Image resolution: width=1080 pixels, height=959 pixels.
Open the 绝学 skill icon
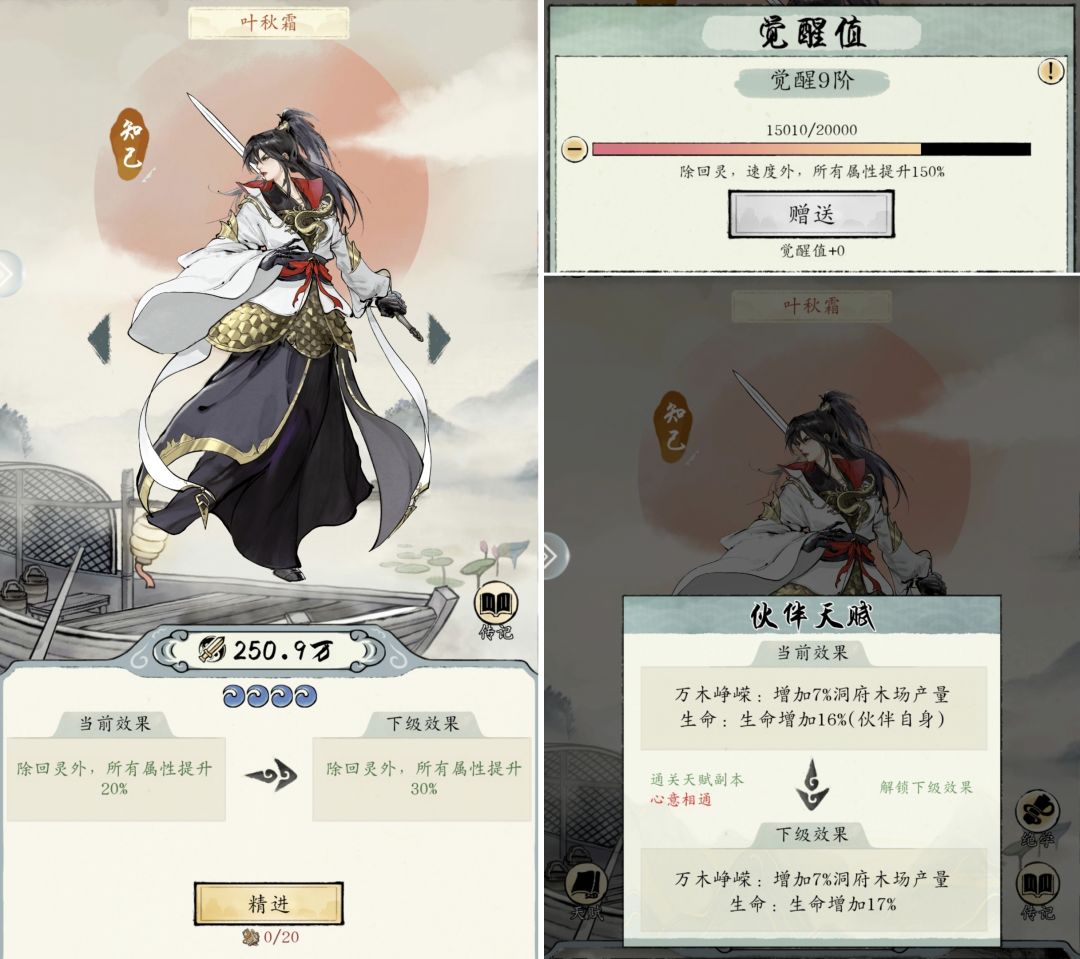(1037, 818)
